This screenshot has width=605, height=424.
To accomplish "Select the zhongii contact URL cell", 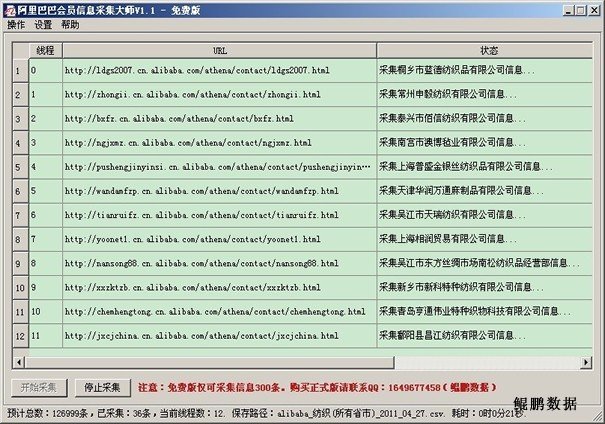I will [x=220, y=95].
